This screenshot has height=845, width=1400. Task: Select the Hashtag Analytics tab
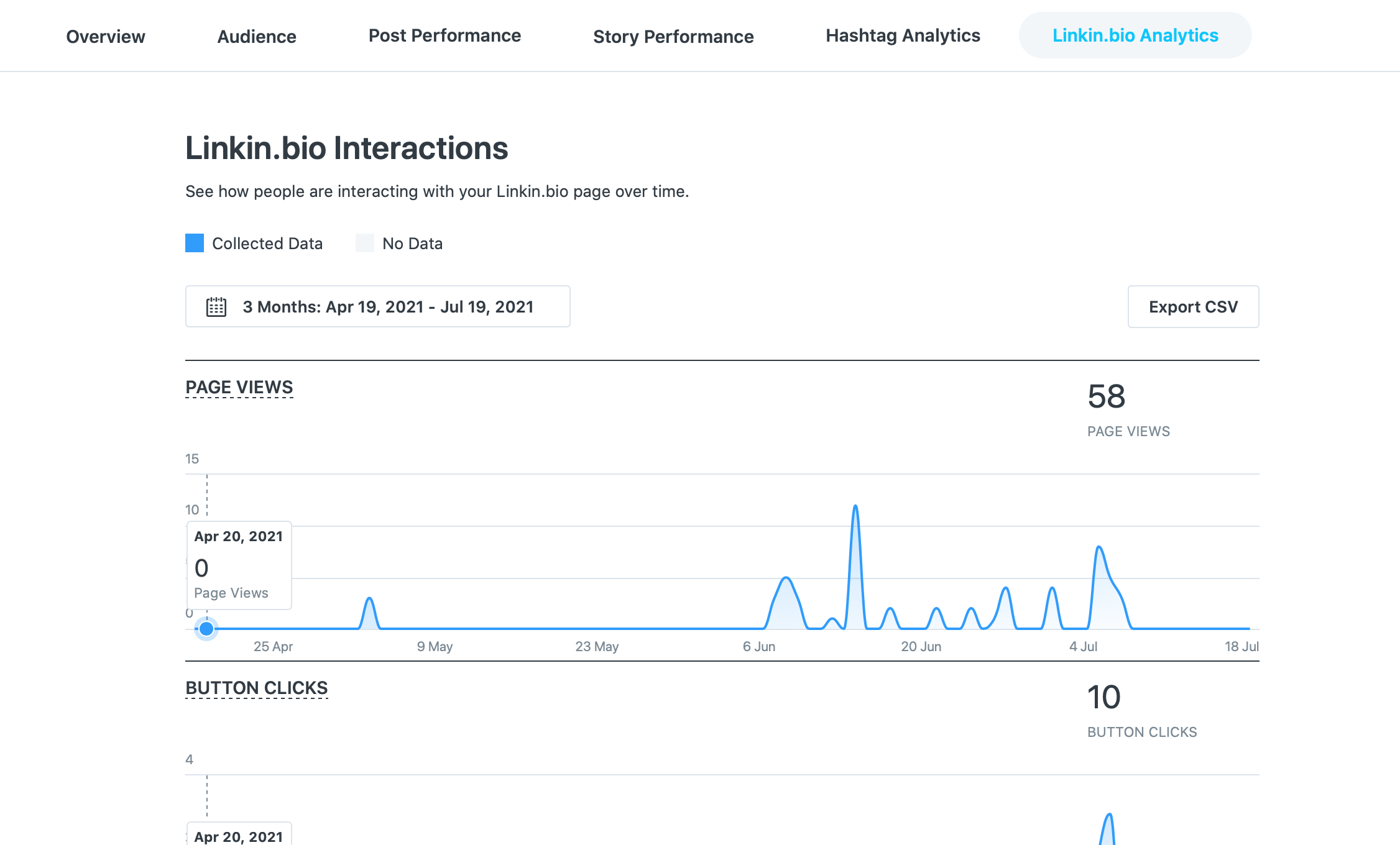[x=903, y=35]
